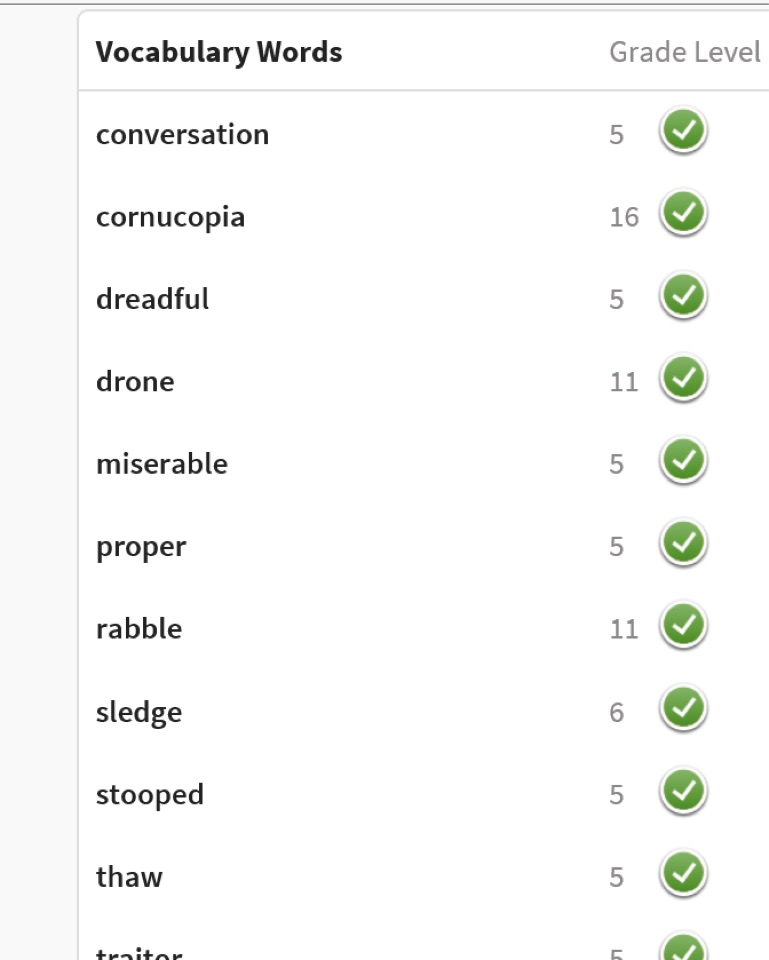Screen dimensions: 769x960
Task: Click grade level 16 for cornucopia
Action: pyautogui.click(x=624, y=217)
